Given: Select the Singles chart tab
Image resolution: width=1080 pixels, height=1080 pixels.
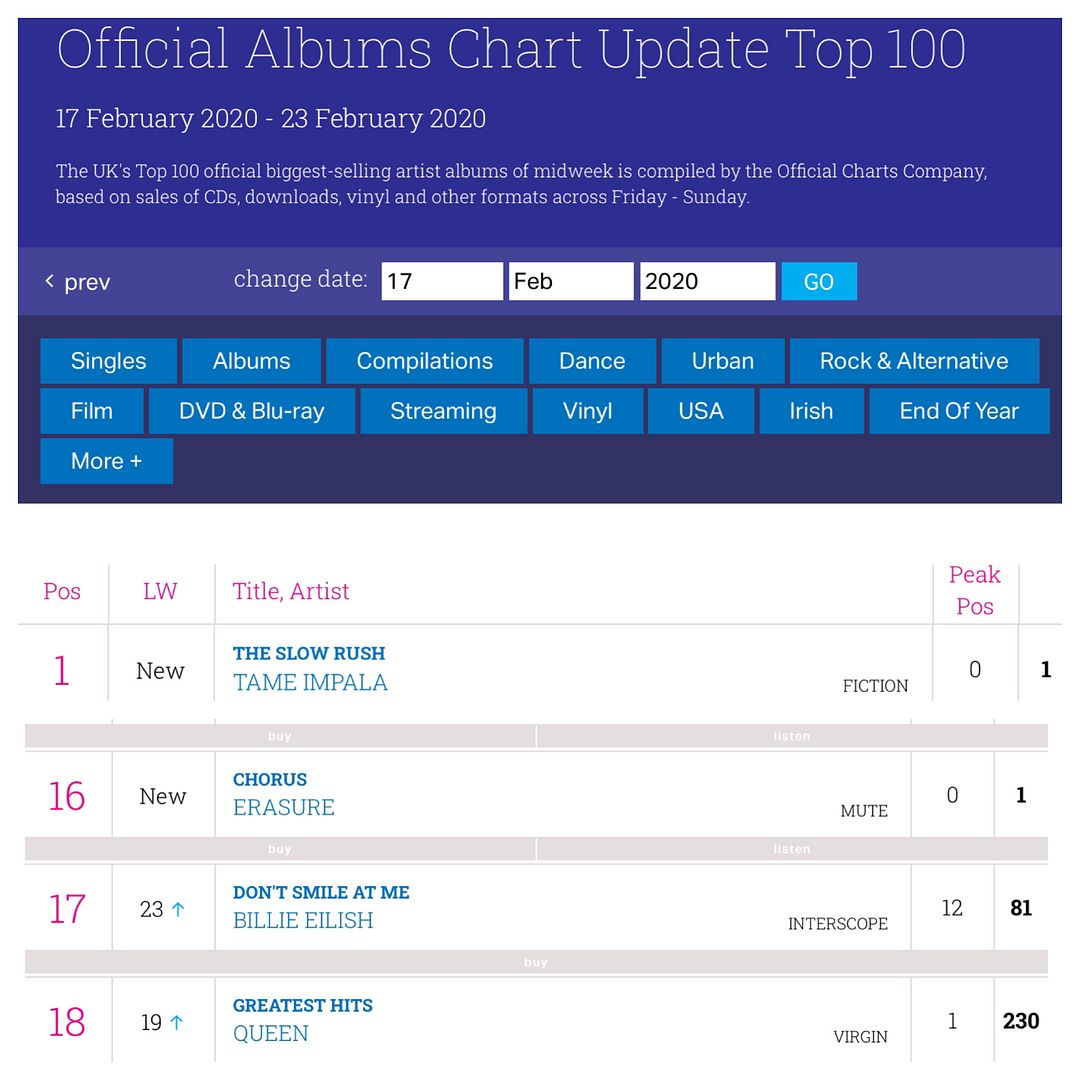Looking at the screenshot, I should tap(108, 361).
